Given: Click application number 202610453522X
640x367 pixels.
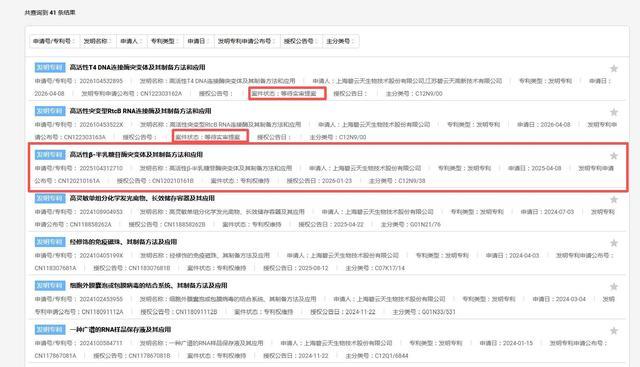Looking at the screenshot, I should coord(101,125).
